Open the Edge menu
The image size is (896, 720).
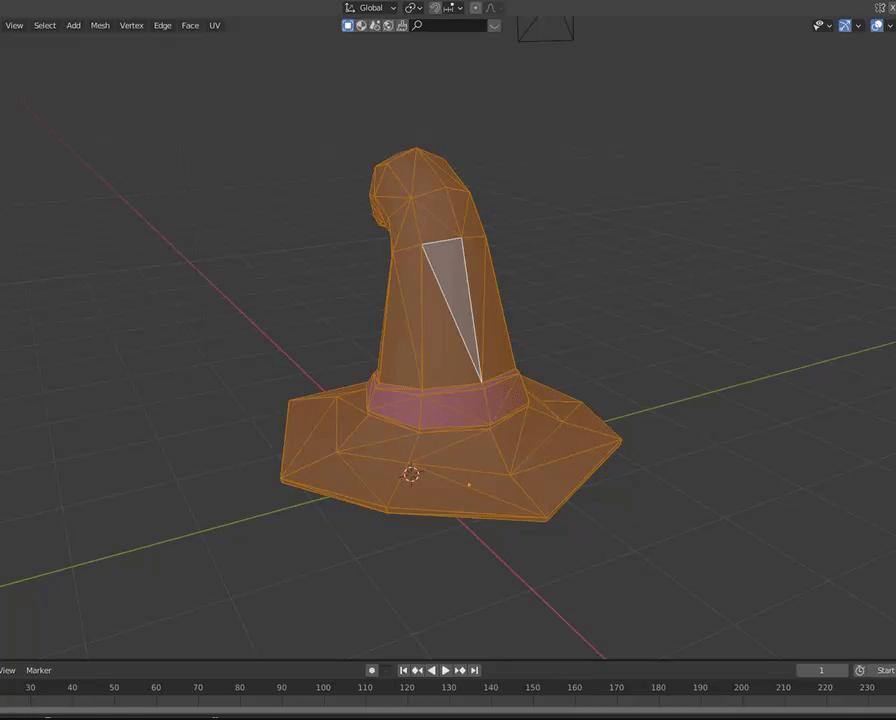pyautogui.click(x=162, y=26)
